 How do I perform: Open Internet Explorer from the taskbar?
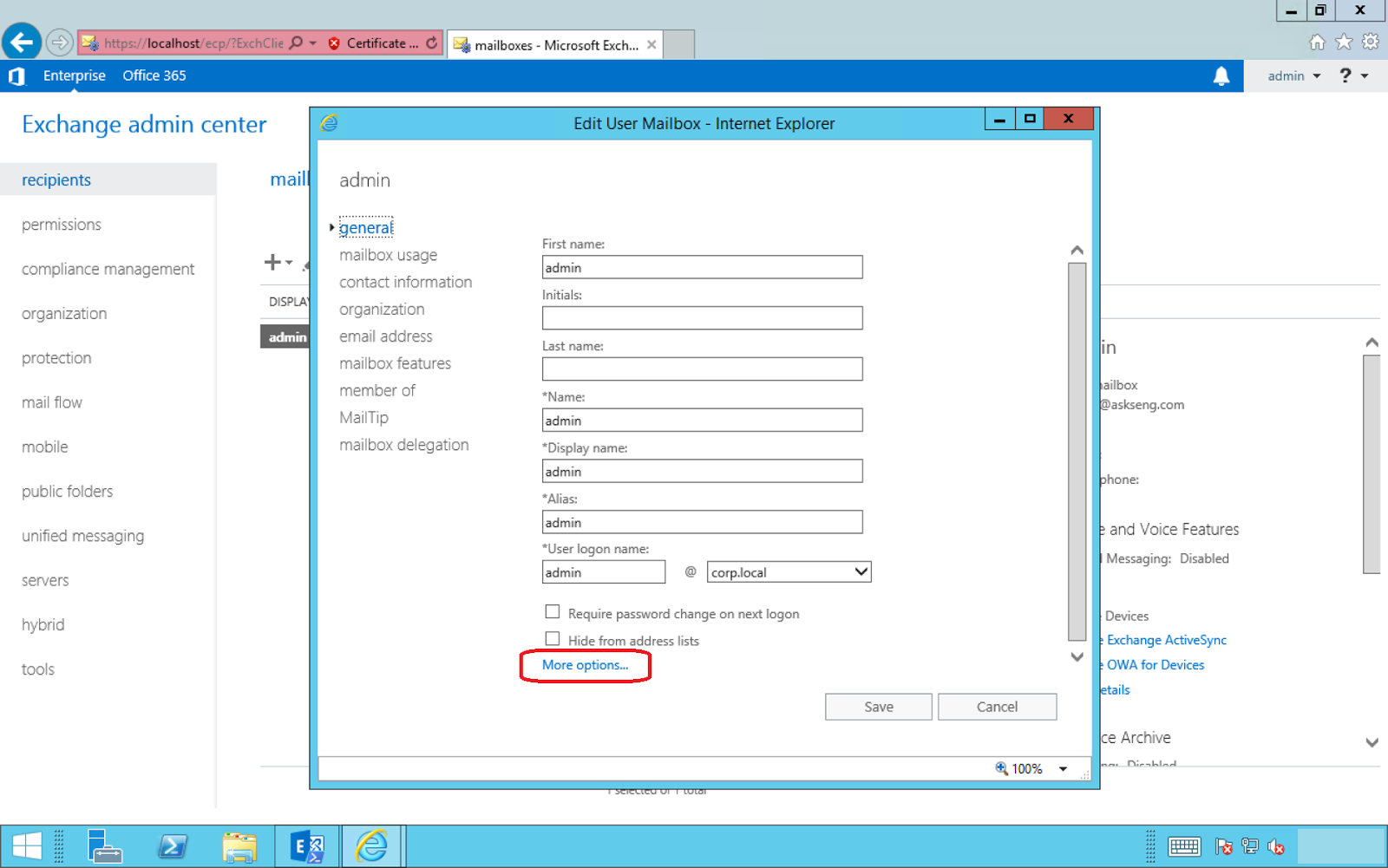tap(373, 845)
